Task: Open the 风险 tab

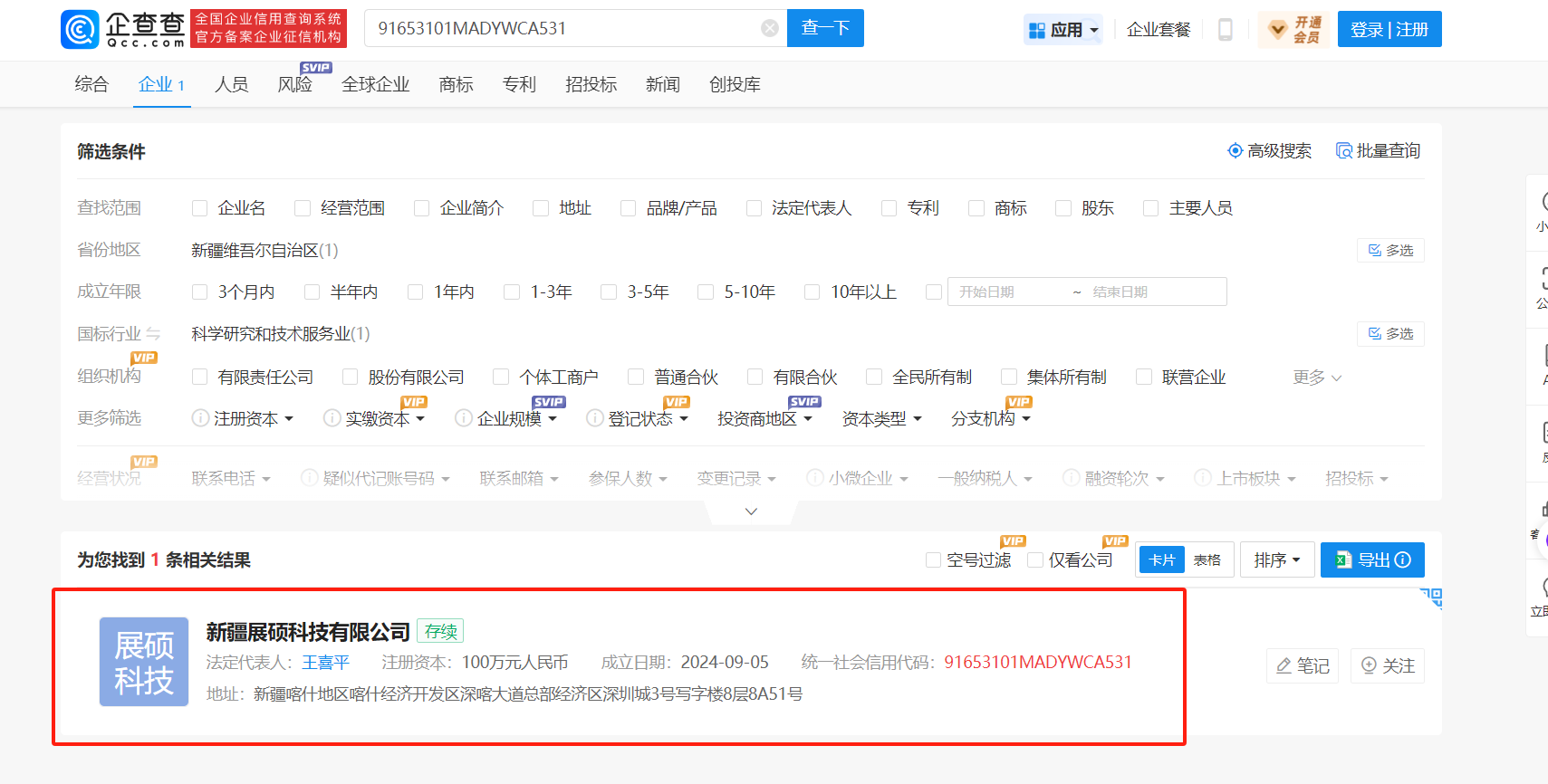Action: pyautogui.click(x=294, y=84)
